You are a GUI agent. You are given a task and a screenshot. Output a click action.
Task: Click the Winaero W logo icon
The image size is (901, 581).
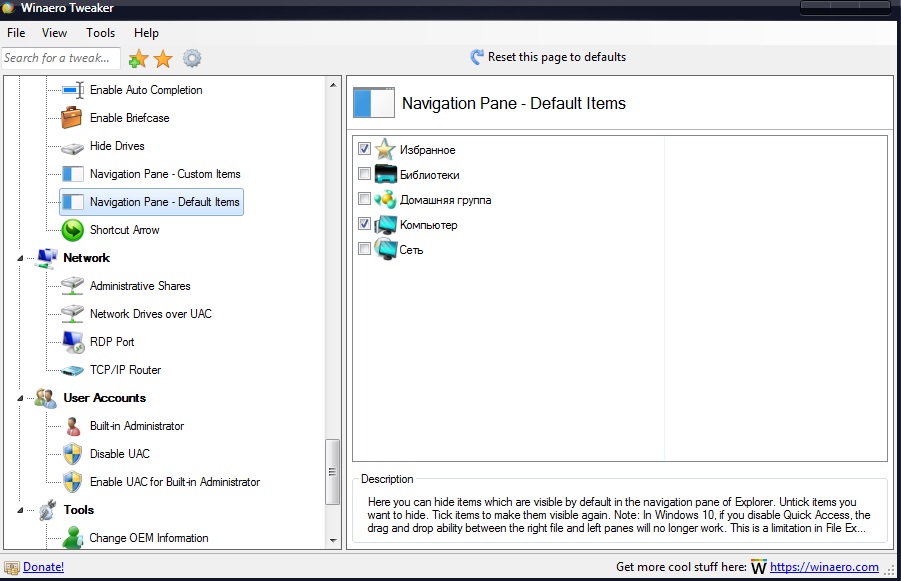[758, 567]
